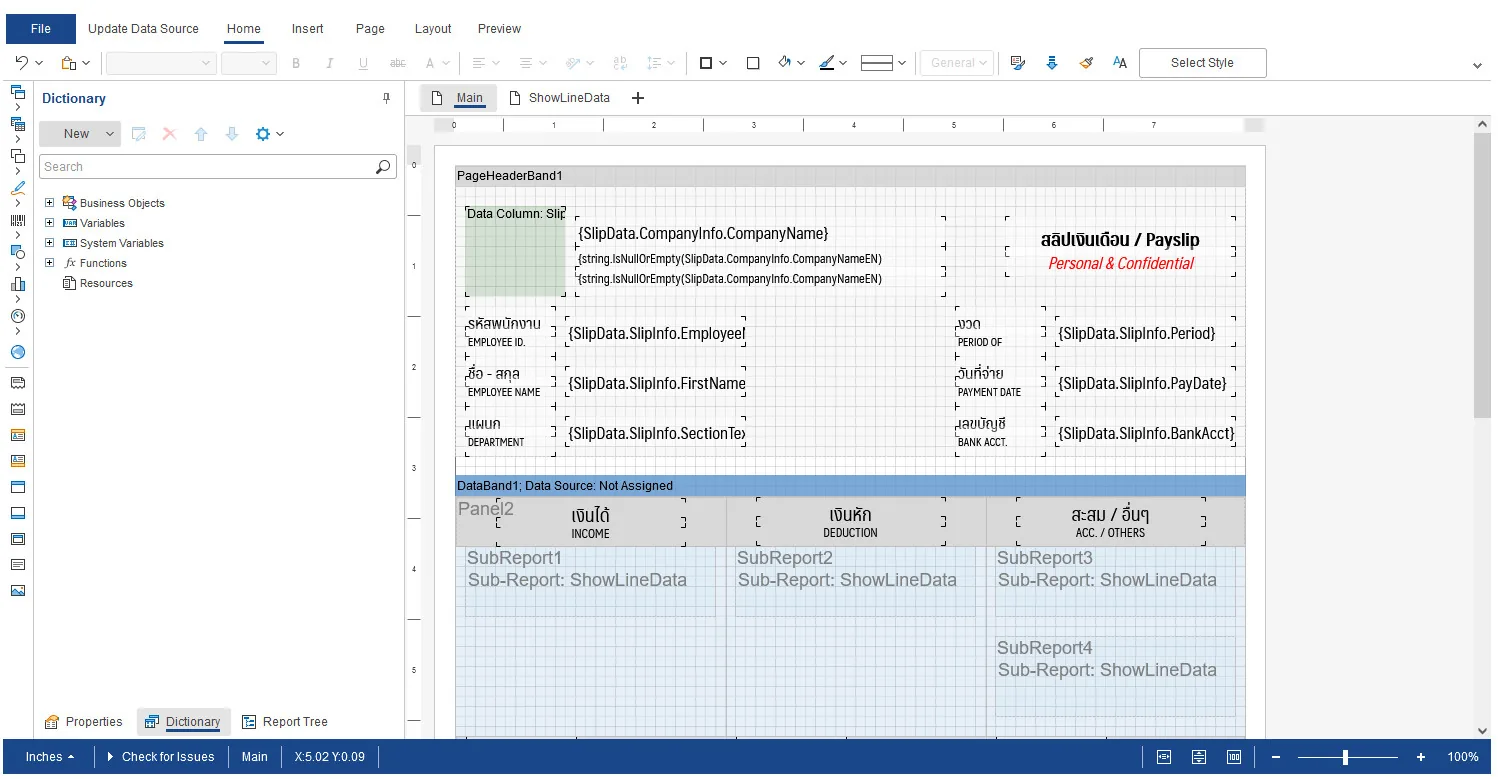Select the barcode component in the left toolbox
Screen dimensions: 1498x779
pyautogui.click(x=17, y=220)
